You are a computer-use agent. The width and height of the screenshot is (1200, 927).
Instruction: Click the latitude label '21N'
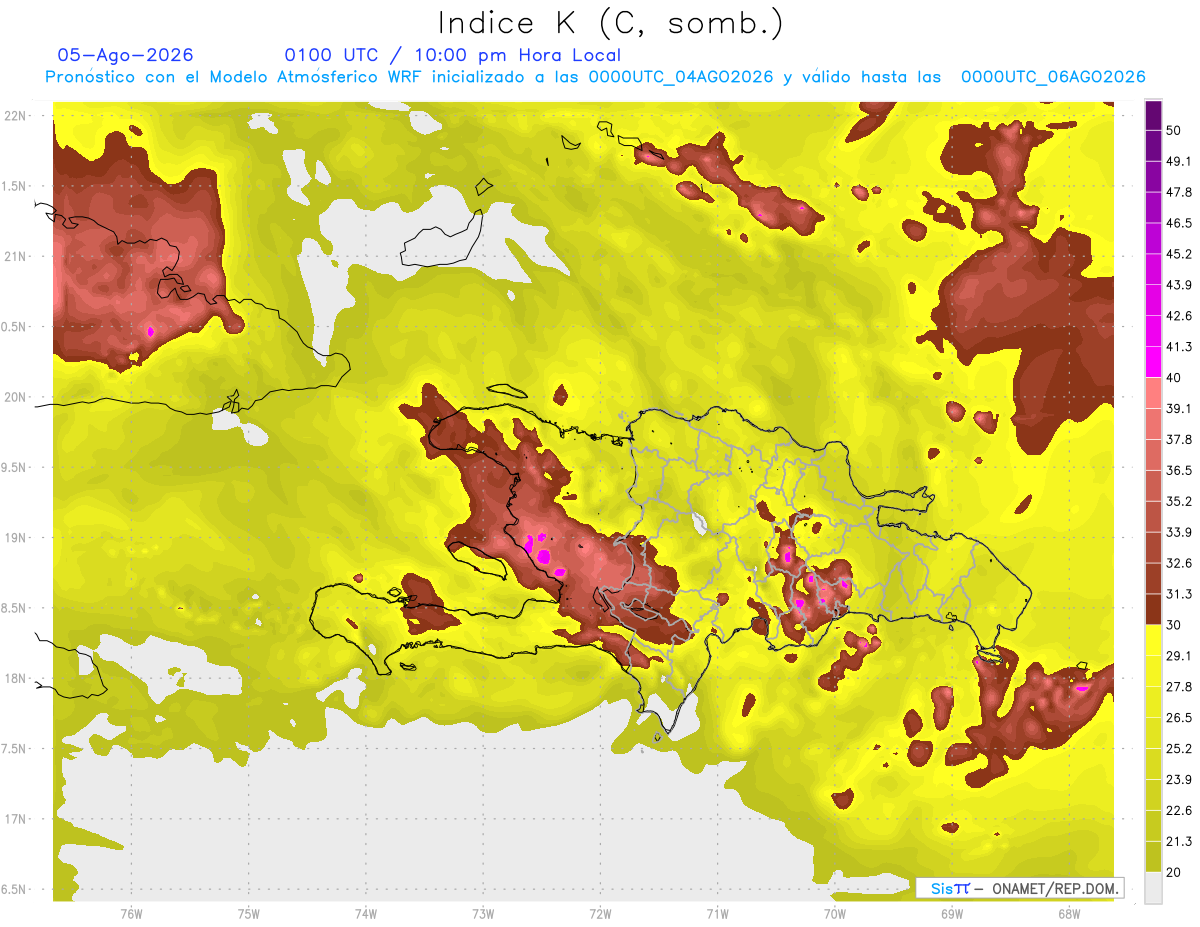click(16, 257)
